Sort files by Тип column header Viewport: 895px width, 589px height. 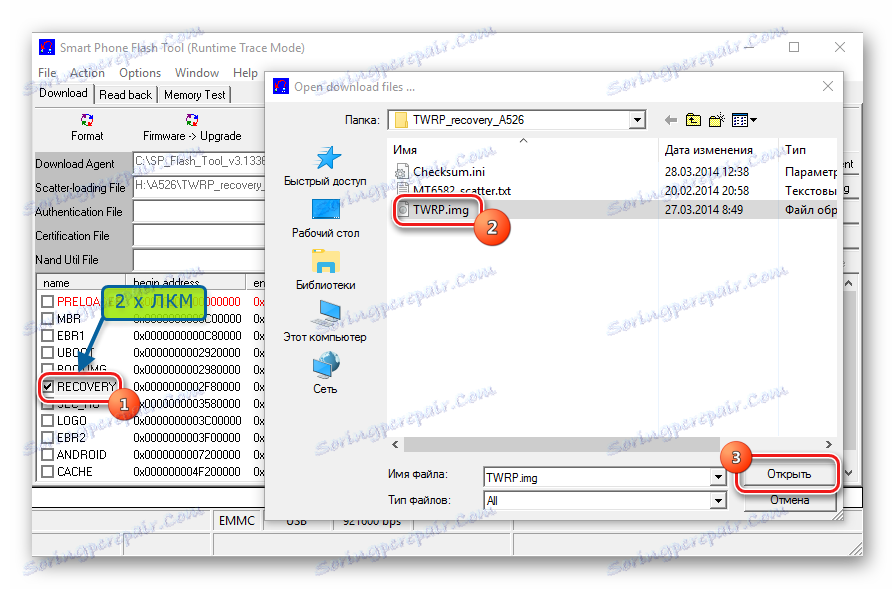[x=808, y=150]
